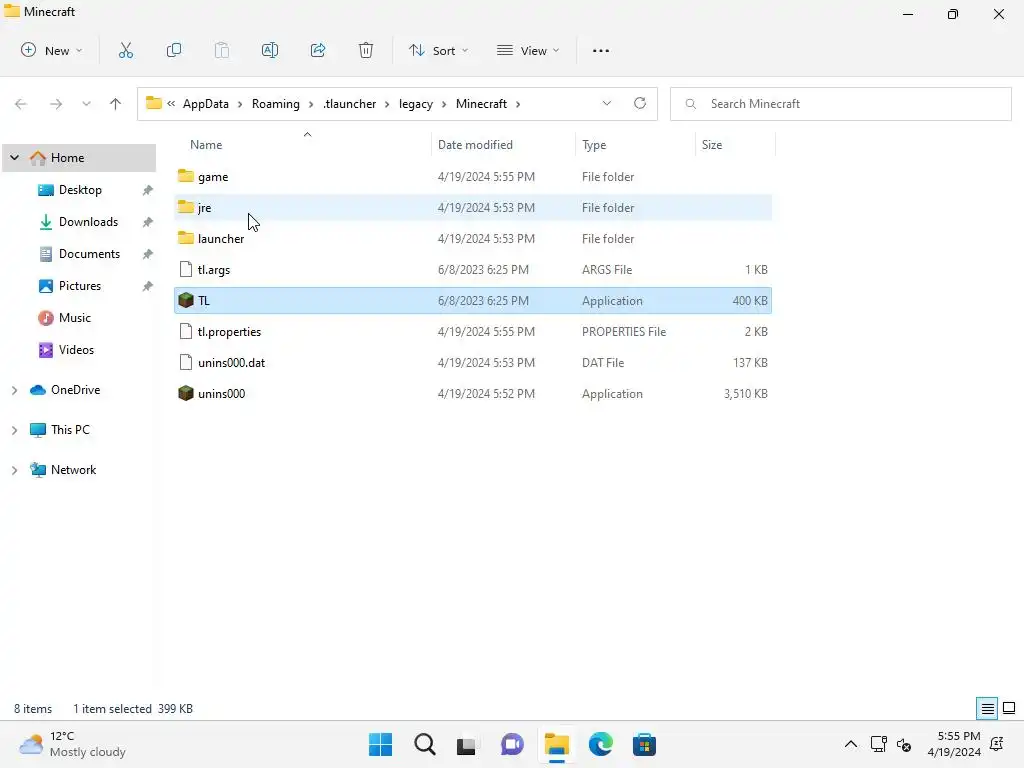The height and width of the screenshot is (768, 1024).
Task: Refresh the Minecraft folder view
Action: (x=640, y=103)
